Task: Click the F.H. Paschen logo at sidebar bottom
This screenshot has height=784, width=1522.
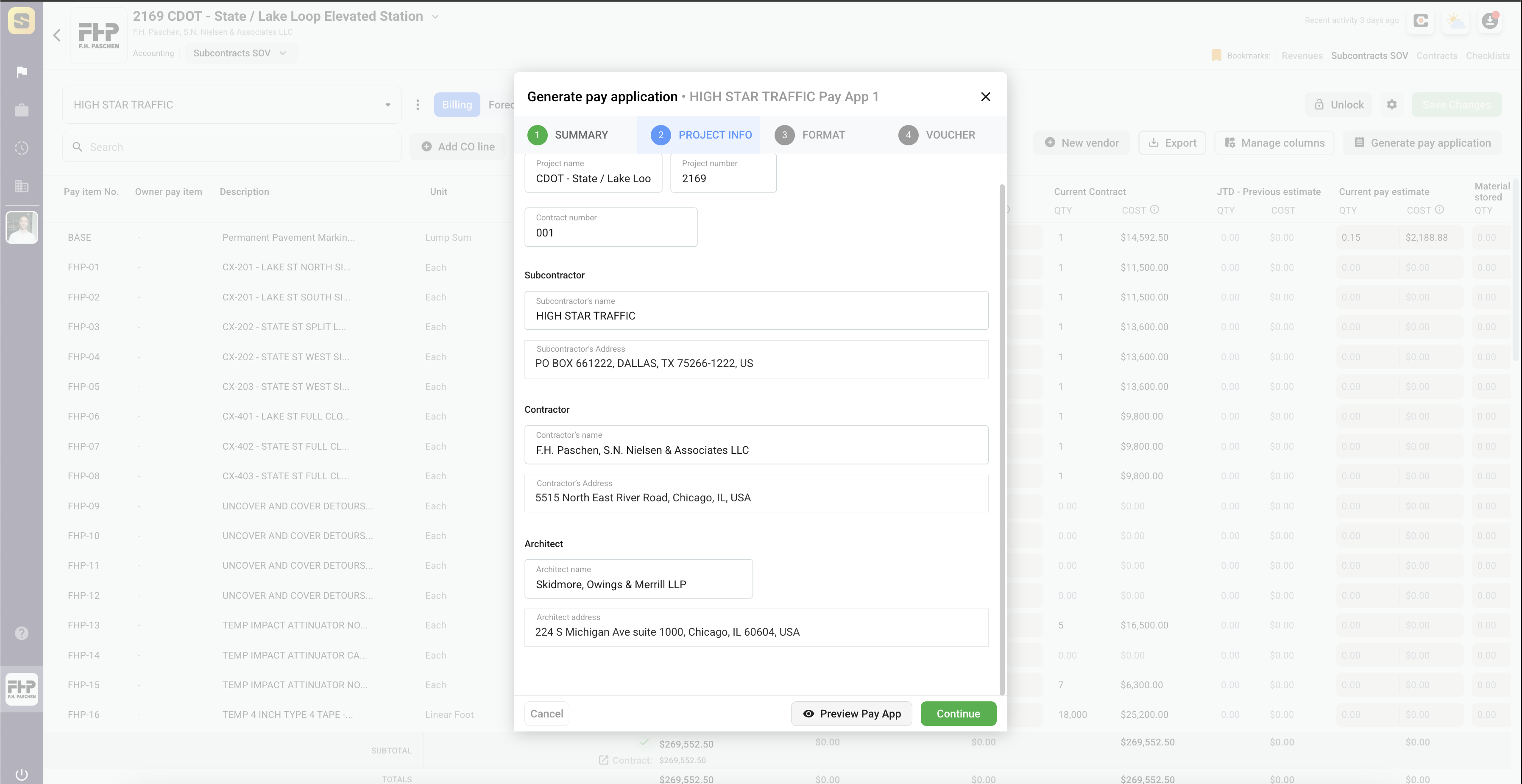Action: [22, 689]
